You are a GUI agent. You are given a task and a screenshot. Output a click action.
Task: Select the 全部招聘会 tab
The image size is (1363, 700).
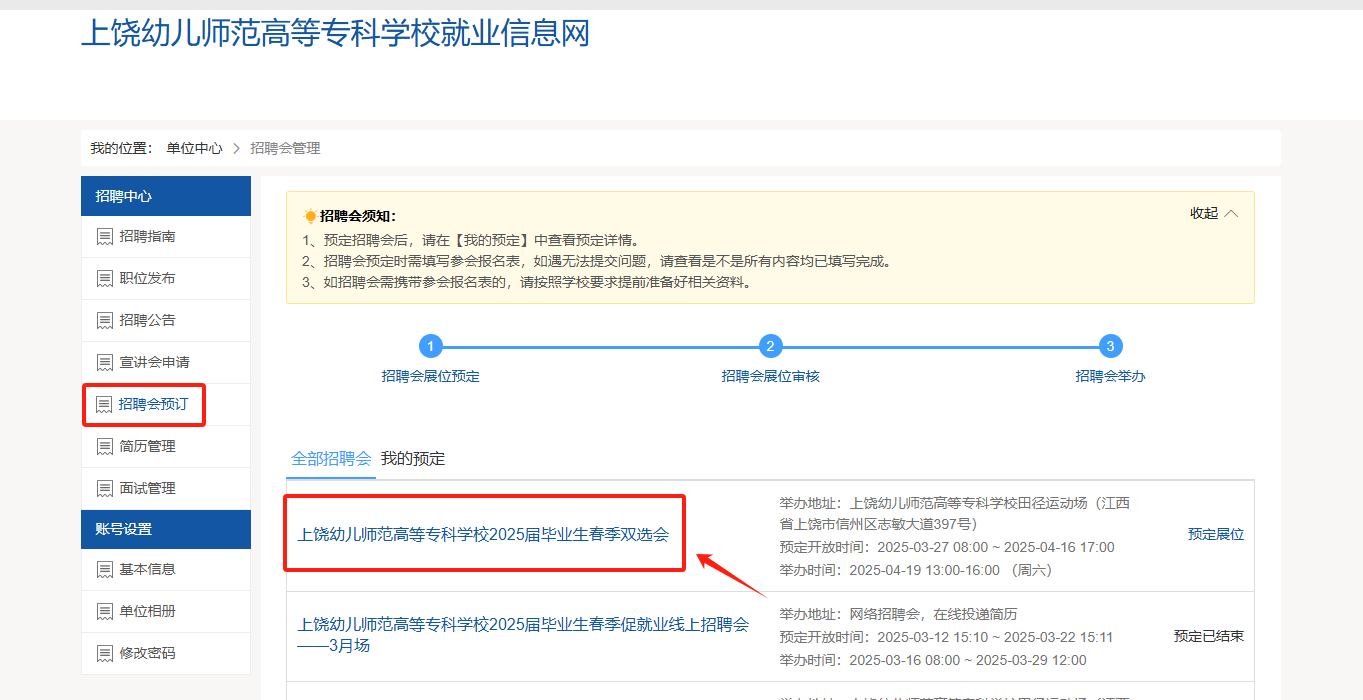tap(331, 459)
